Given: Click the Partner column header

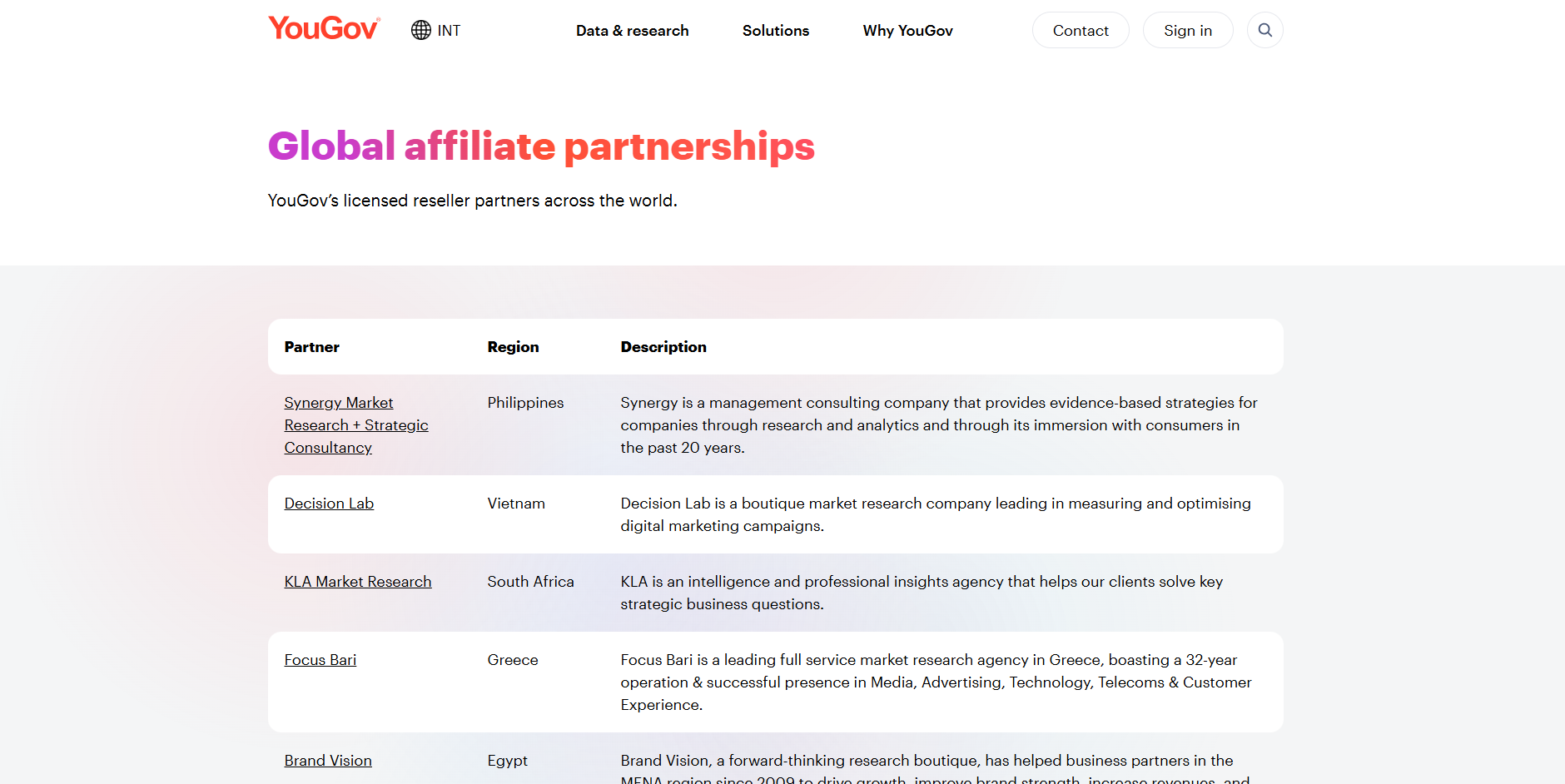Looking at the screenshot, I should click(x=312, y=347).
